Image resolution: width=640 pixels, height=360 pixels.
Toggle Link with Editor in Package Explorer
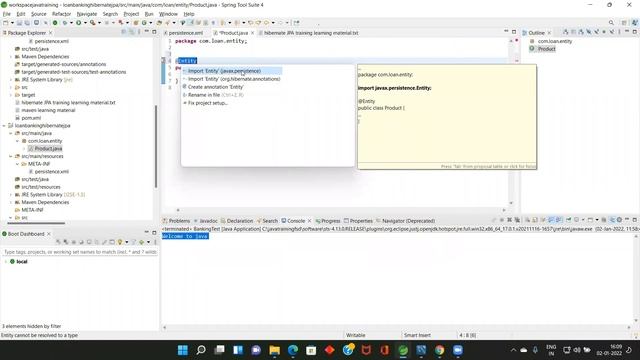131,31
